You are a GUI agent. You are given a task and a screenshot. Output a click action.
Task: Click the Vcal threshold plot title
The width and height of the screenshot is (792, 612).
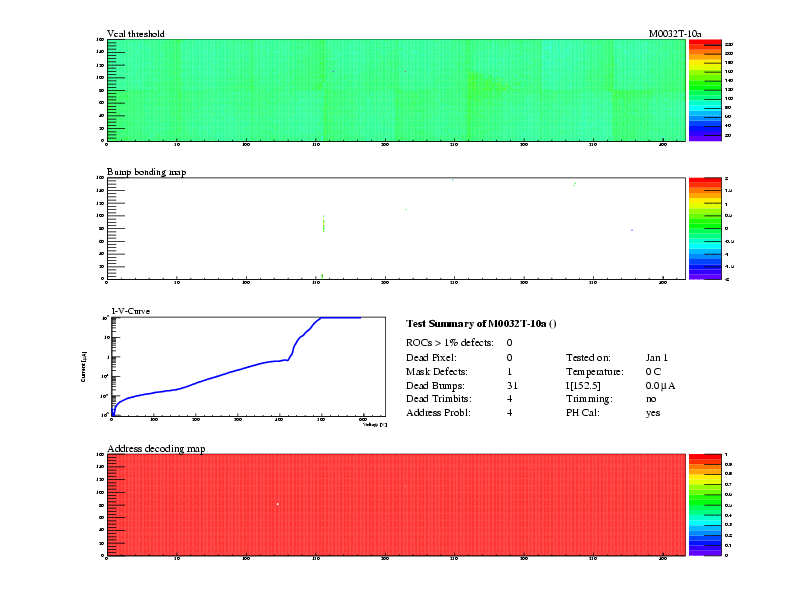(x=136, y=34)
